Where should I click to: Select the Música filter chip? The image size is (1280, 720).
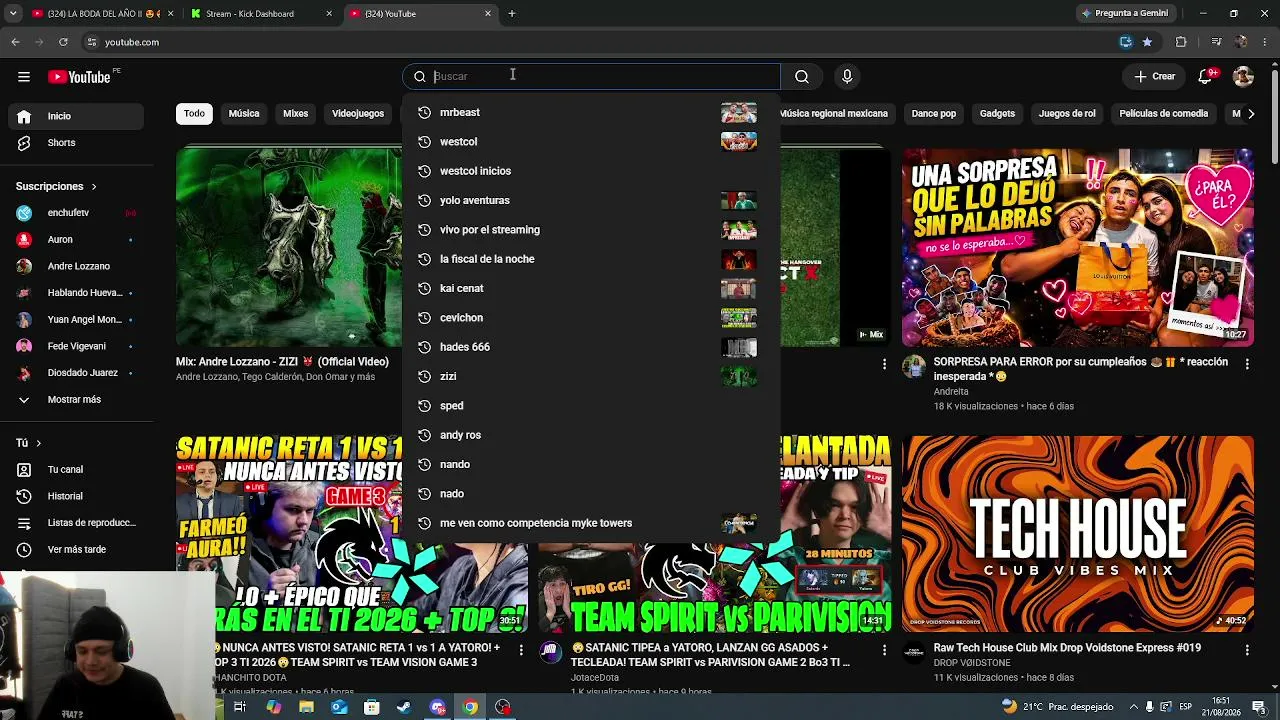[244, 114]
